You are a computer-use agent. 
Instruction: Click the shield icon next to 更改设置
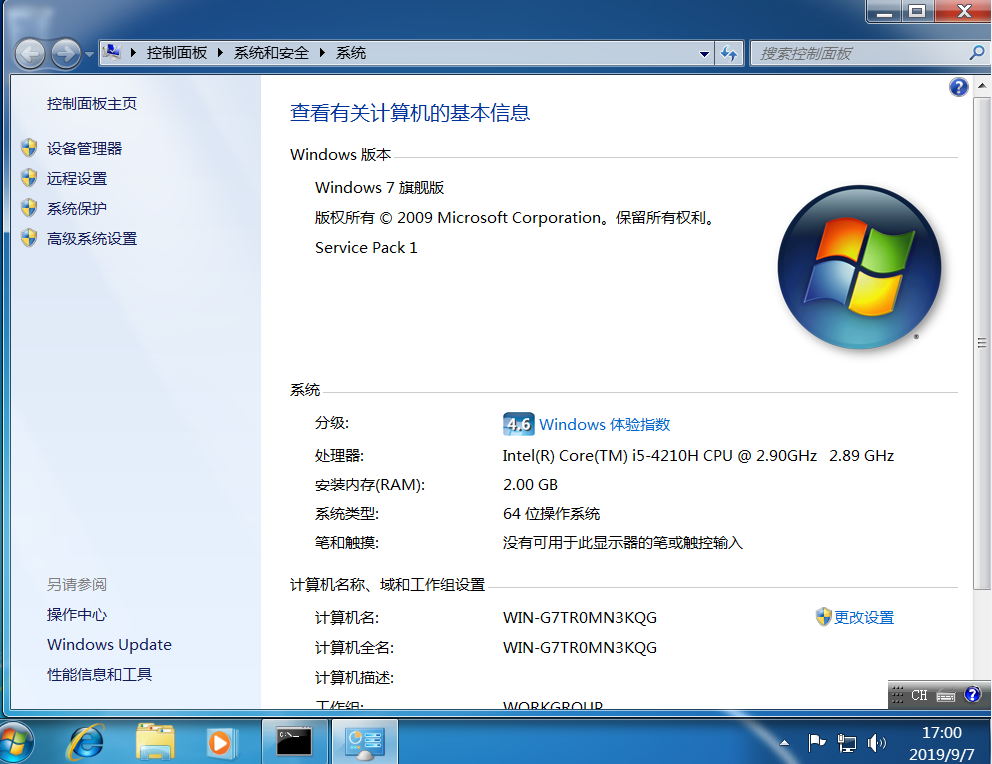pyautogui.click(x=823, y=617)
